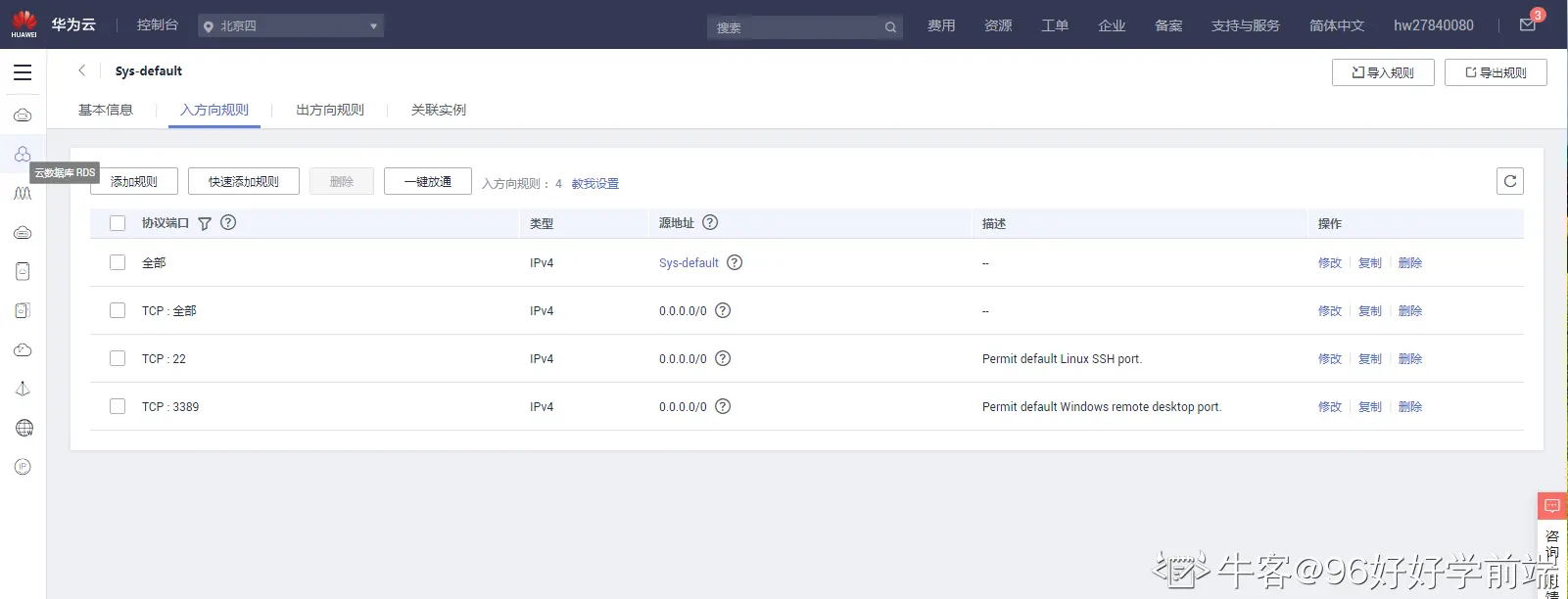
Task: Switch to 基本信息 tab
Action: (x=106, y=110)
